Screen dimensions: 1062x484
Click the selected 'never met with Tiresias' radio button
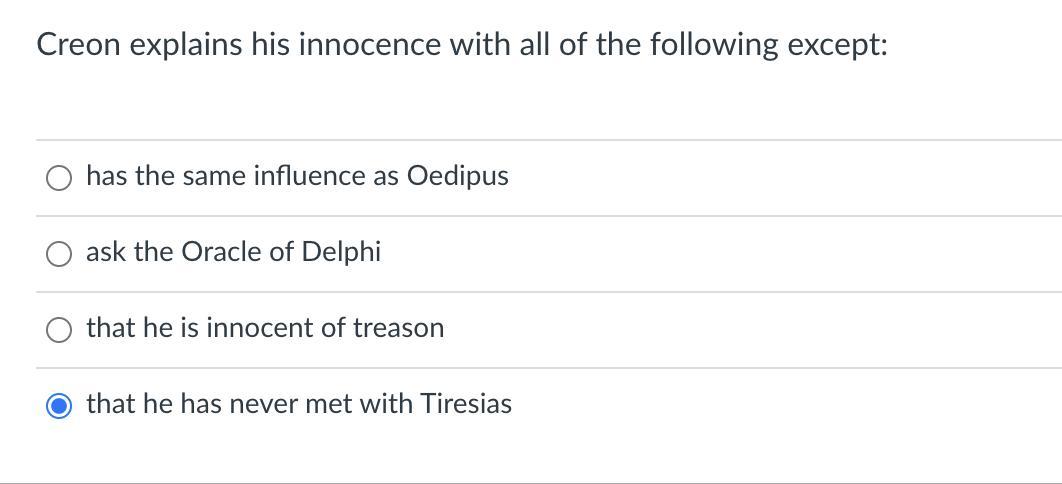point(60,406)
